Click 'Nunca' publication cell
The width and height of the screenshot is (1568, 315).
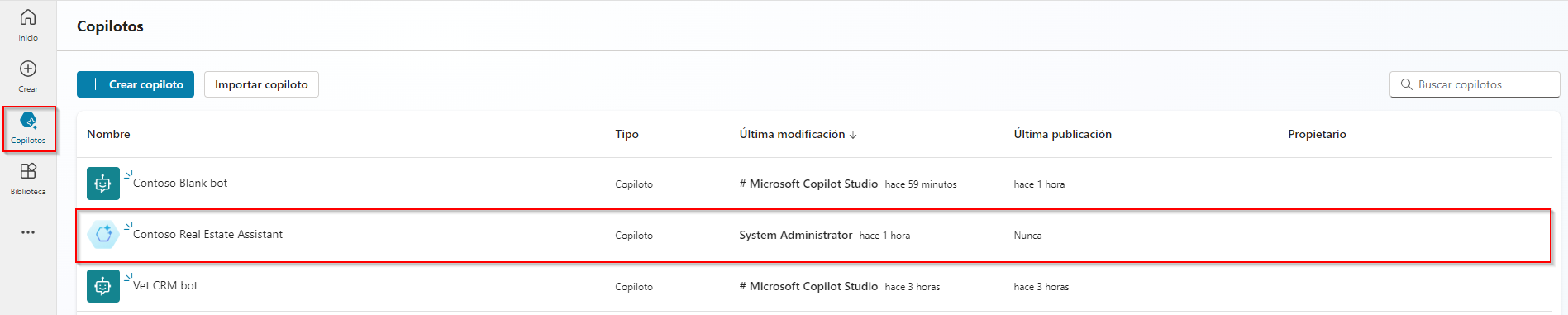(1027, 236)
